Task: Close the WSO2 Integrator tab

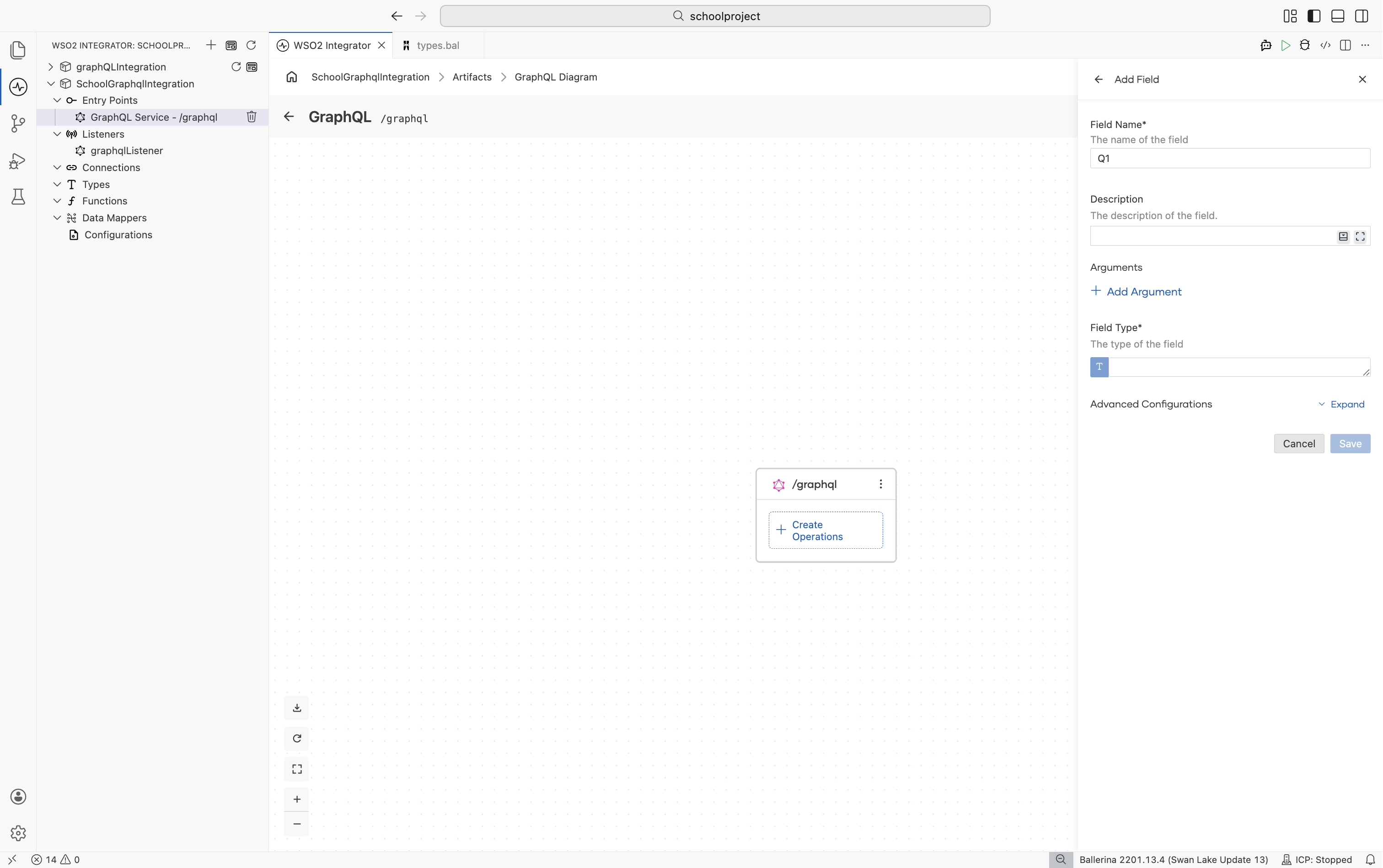Action: (381, 45)
